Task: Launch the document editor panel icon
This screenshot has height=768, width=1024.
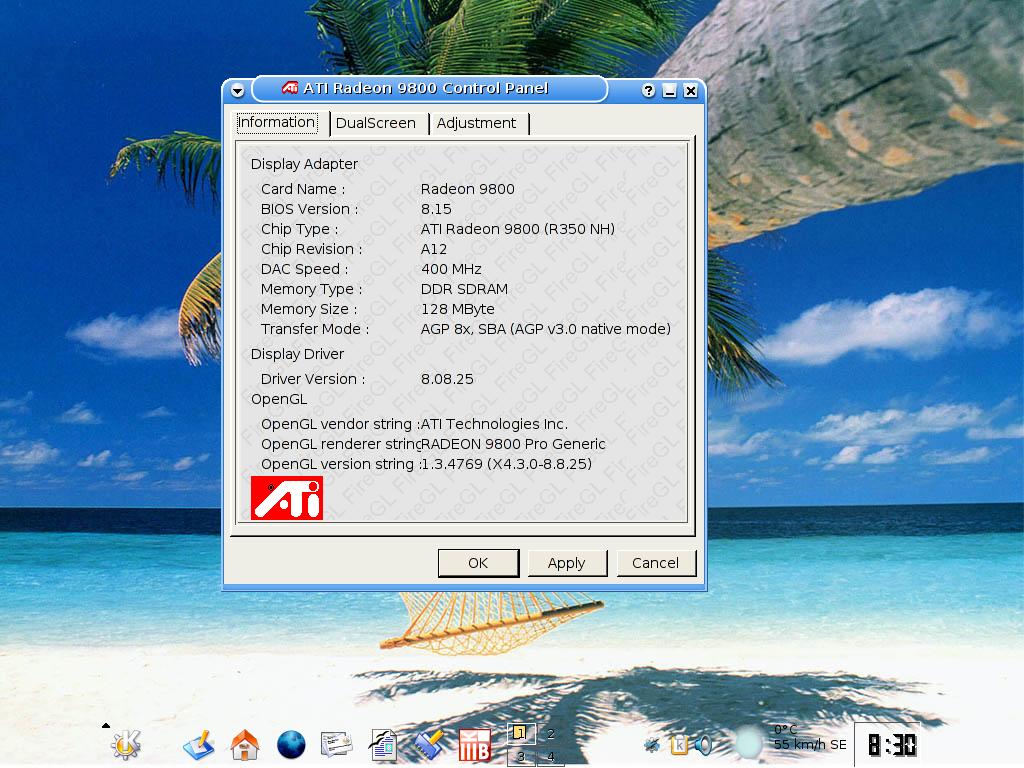Action: [x=383, y=745]
